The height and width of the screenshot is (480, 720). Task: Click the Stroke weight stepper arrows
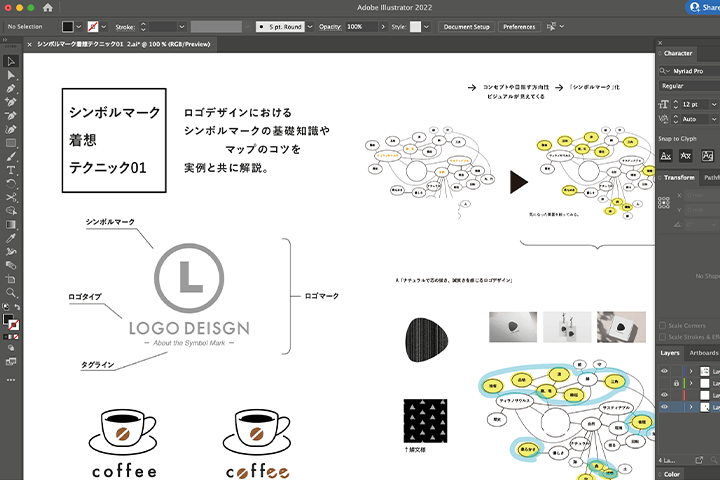[143, 27]
